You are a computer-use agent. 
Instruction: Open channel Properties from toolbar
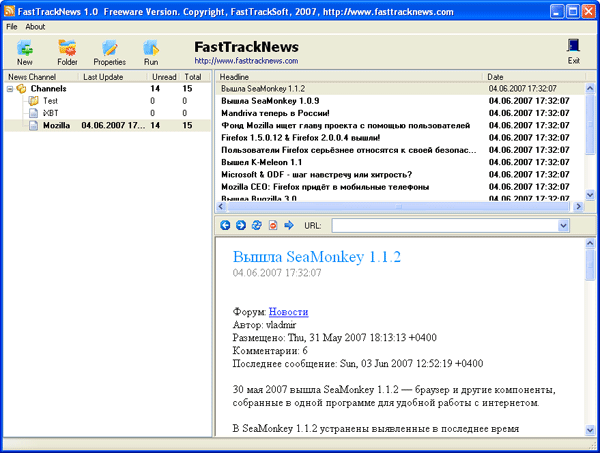click(109, 52)
